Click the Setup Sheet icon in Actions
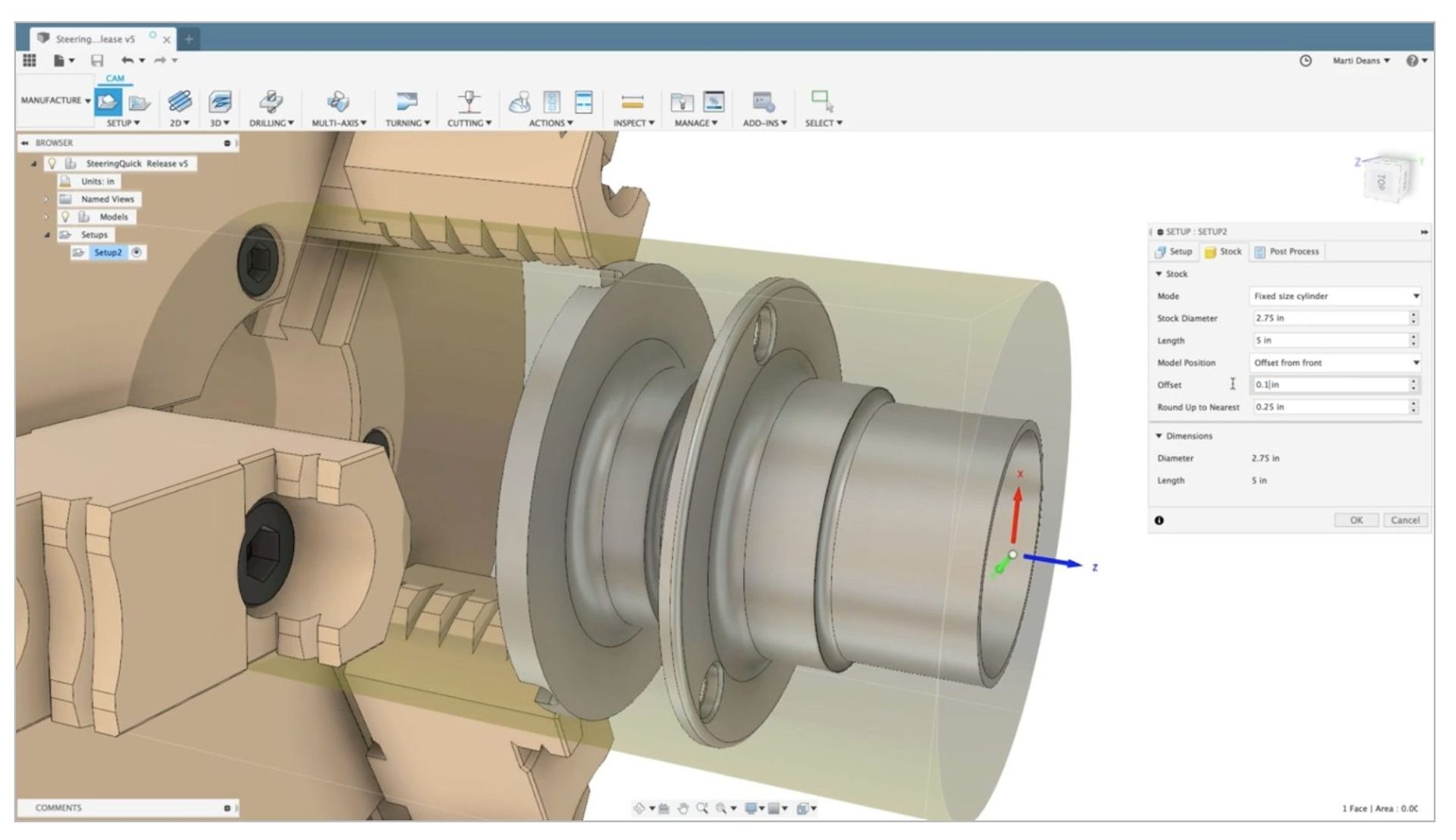The image size is (1456, 840). pos(584,102)
